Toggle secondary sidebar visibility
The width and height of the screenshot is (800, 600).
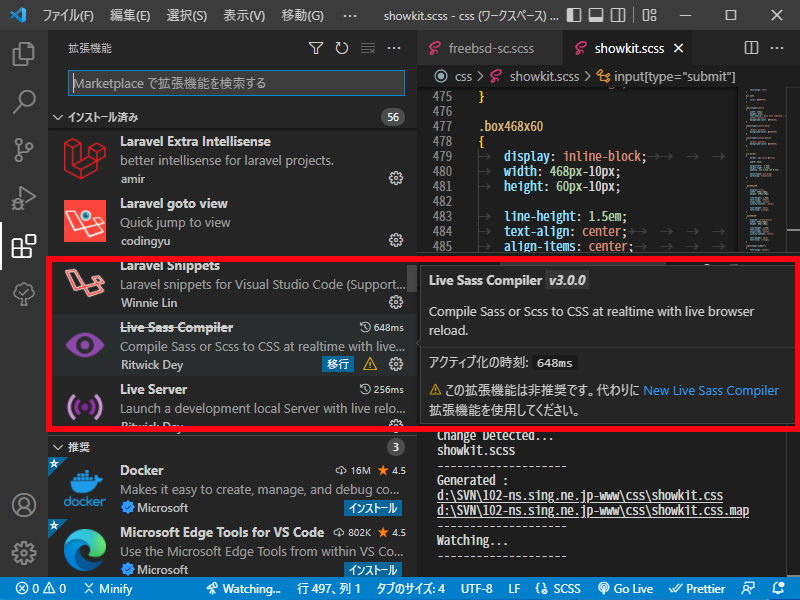tap(618, 15)
